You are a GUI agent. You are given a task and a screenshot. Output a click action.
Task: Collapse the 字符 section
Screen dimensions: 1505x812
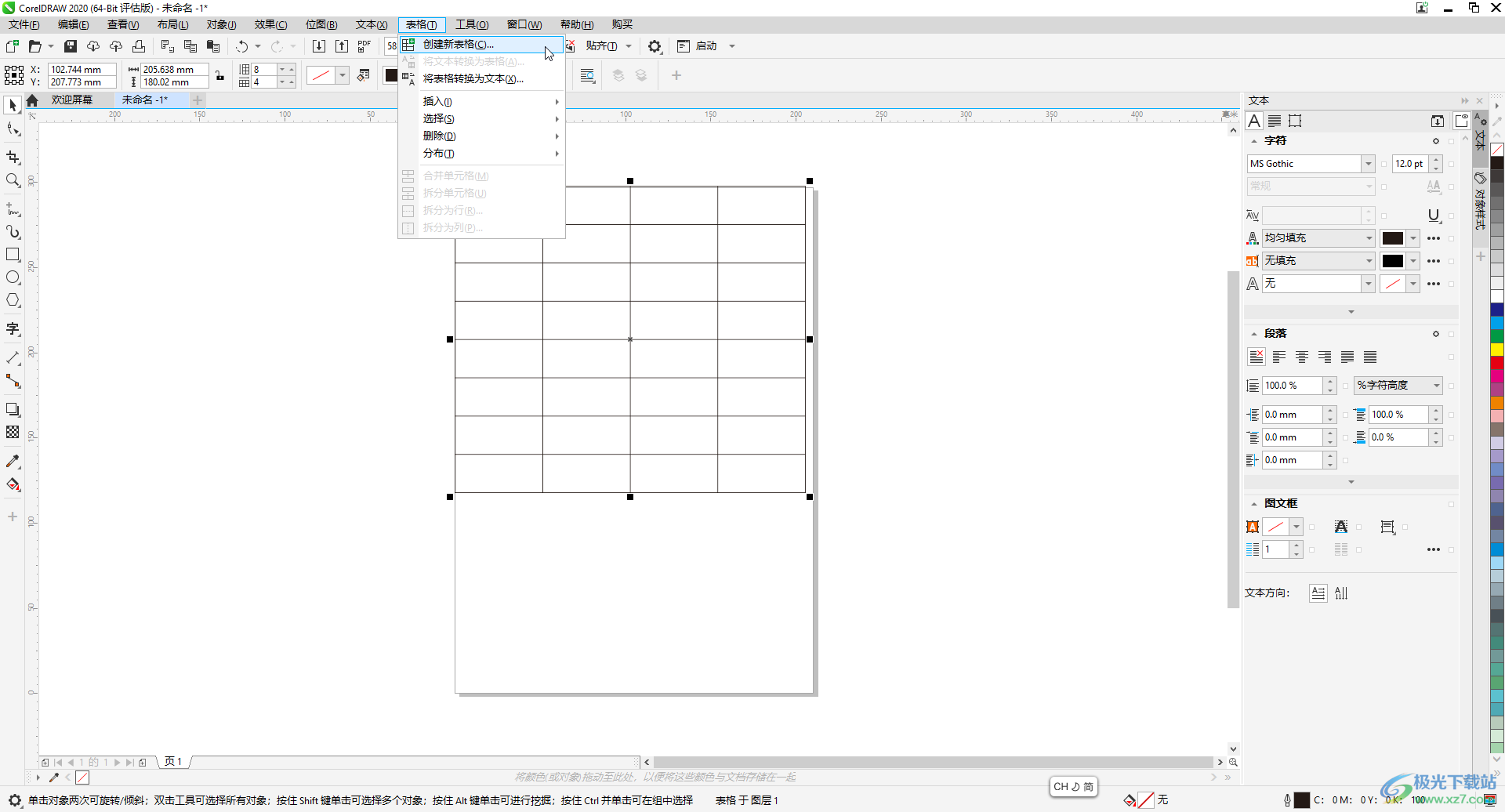[1254, 141]
